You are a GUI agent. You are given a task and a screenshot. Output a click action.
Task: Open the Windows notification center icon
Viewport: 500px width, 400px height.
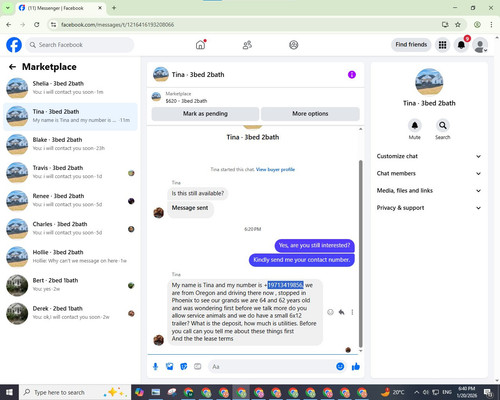click(x=488, y=392)
